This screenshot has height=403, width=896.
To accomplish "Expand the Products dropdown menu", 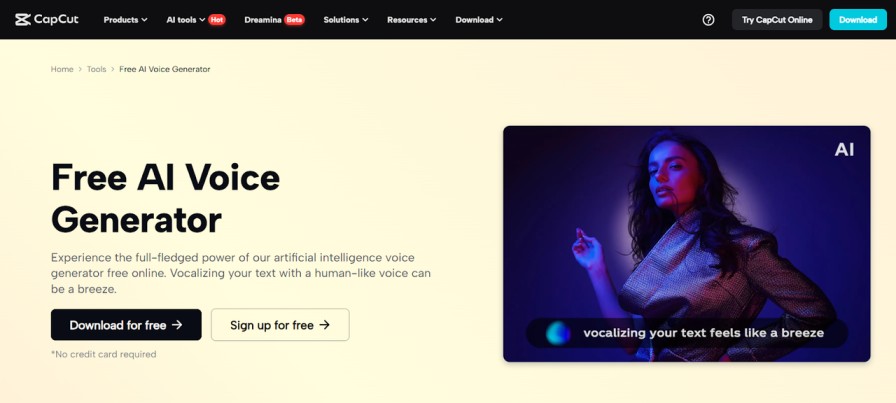I will (125, 19).
